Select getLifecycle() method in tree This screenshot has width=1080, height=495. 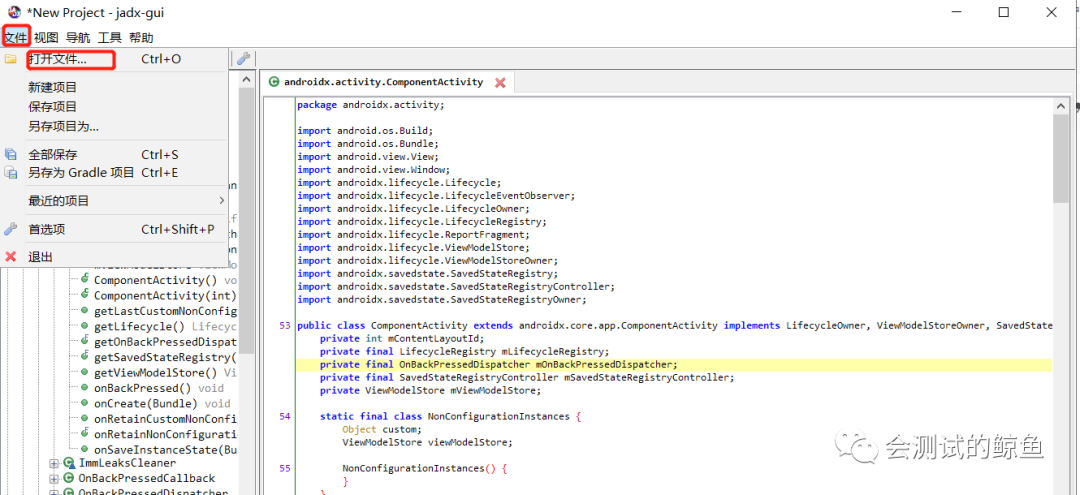(165, 326)
